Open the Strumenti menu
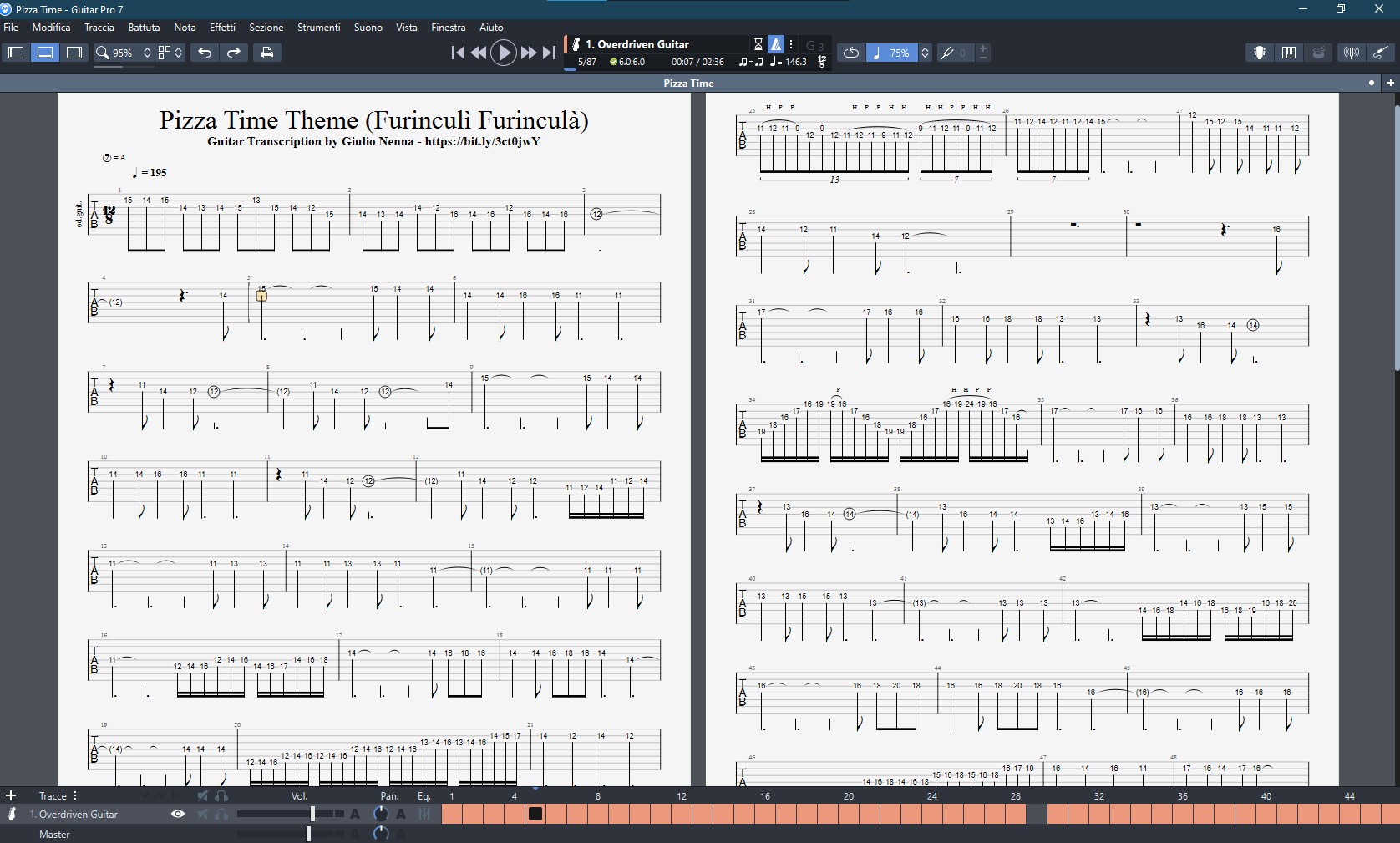The width and height of the screenshot is (1400, 843). 318,28
